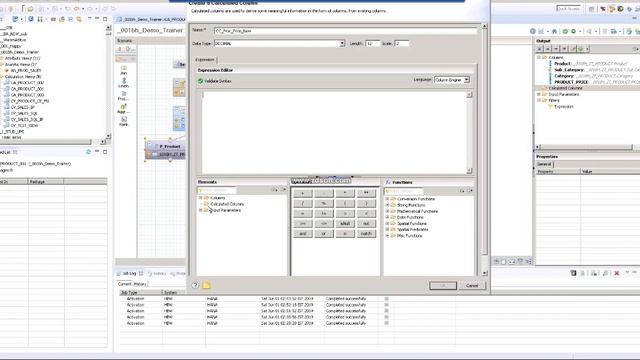Click the red X icon in job log toolbar
Screen dimensions: 640x360
point(617,273)
